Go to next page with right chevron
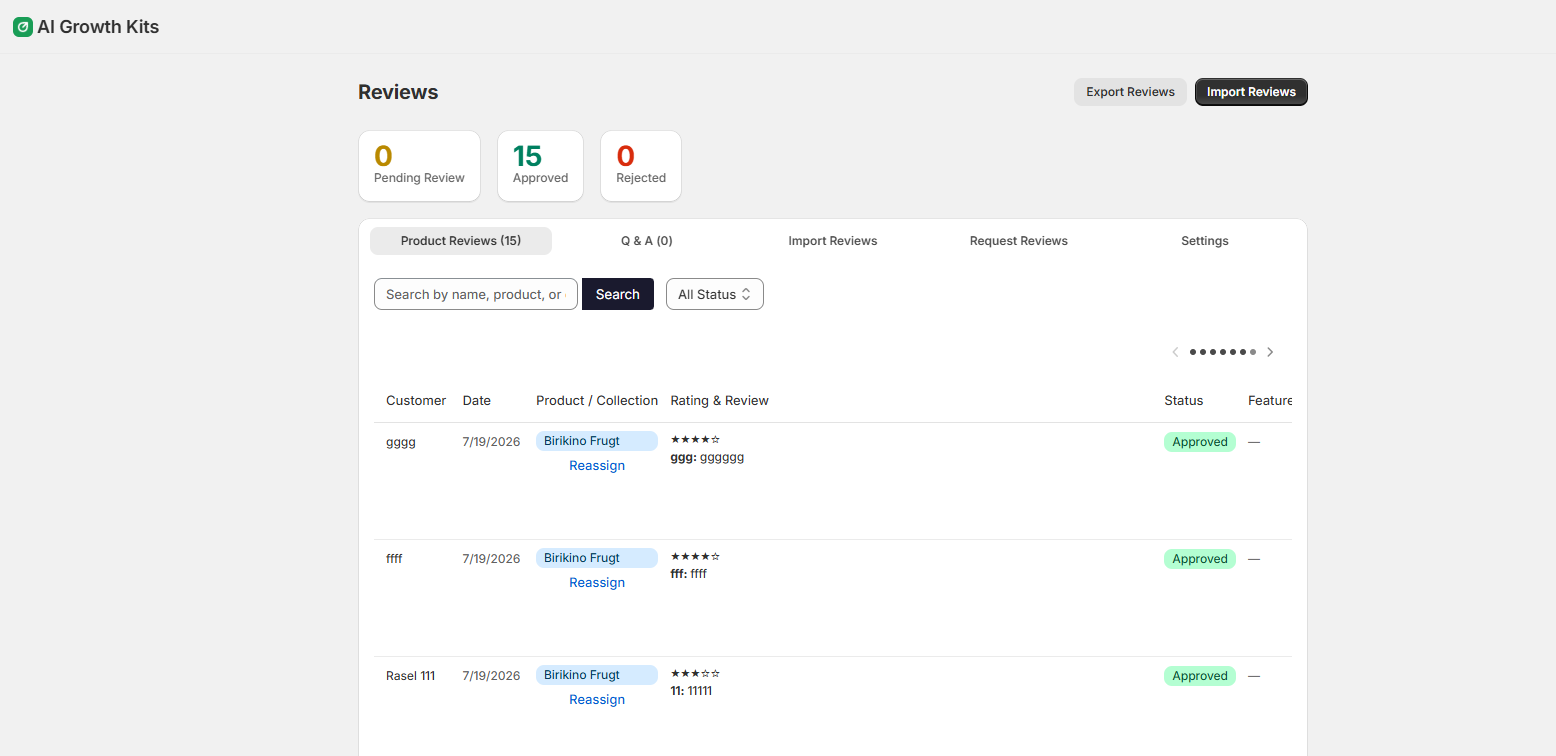This screenshot has height=756, width=1556. click(1270, 352)
